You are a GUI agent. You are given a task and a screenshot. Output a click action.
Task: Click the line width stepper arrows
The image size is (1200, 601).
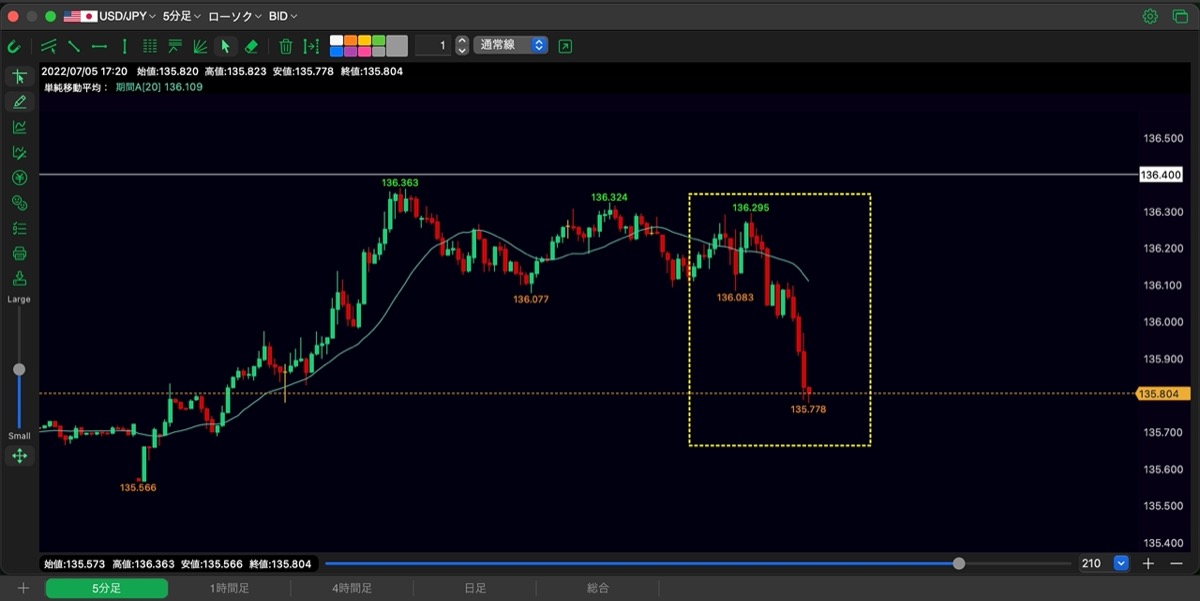pyautogui.click(x=461, y=45)
